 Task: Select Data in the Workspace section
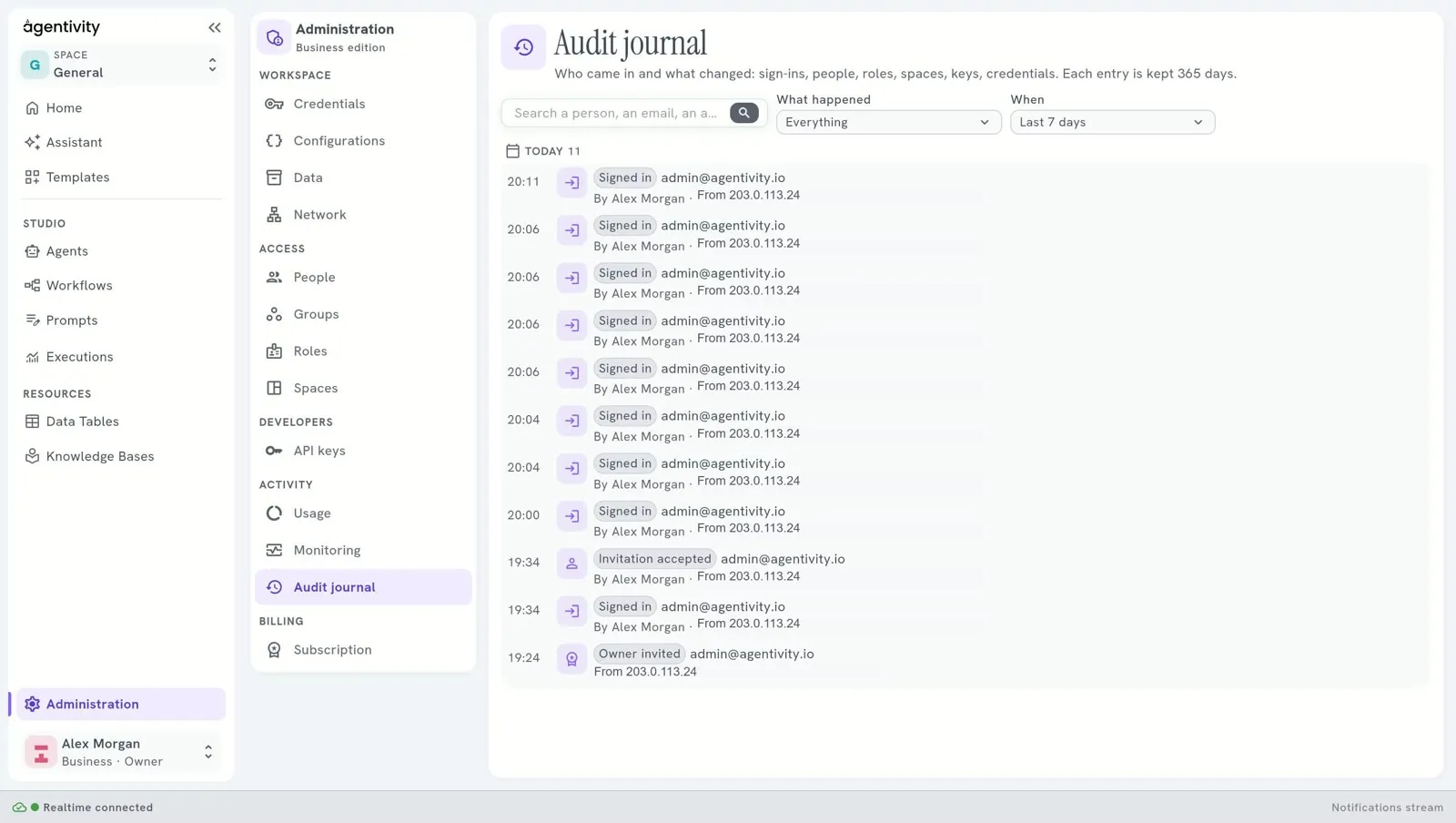(363, 178)
